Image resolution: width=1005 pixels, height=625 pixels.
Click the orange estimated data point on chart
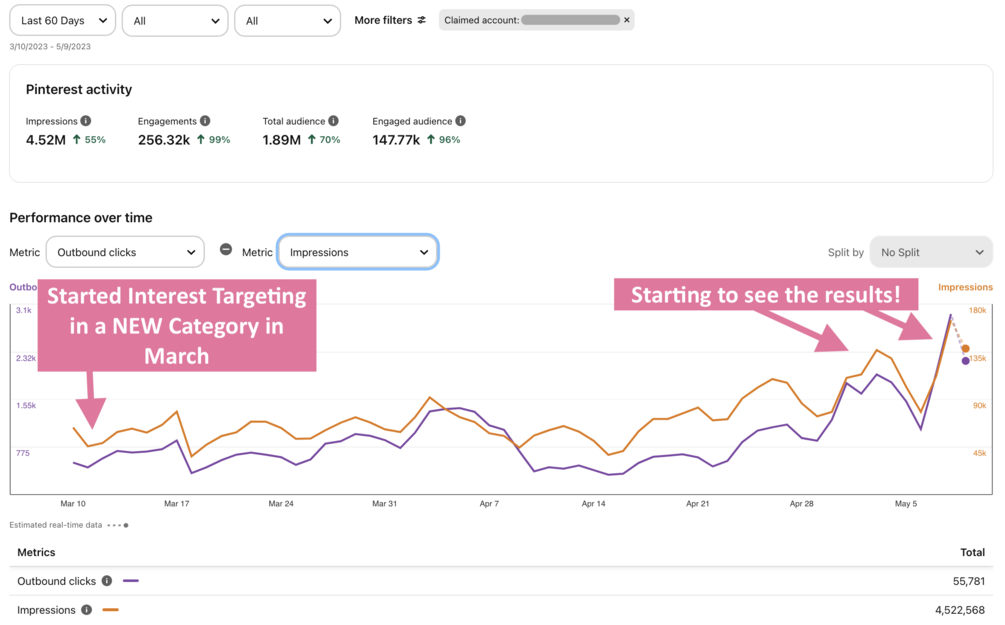point(965,349)
